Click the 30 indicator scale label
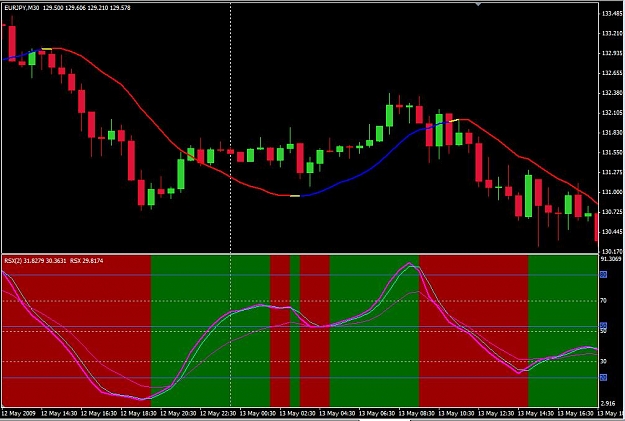Image resolution: width=625 pixels, height=421 pixels. tap(603, 361)
